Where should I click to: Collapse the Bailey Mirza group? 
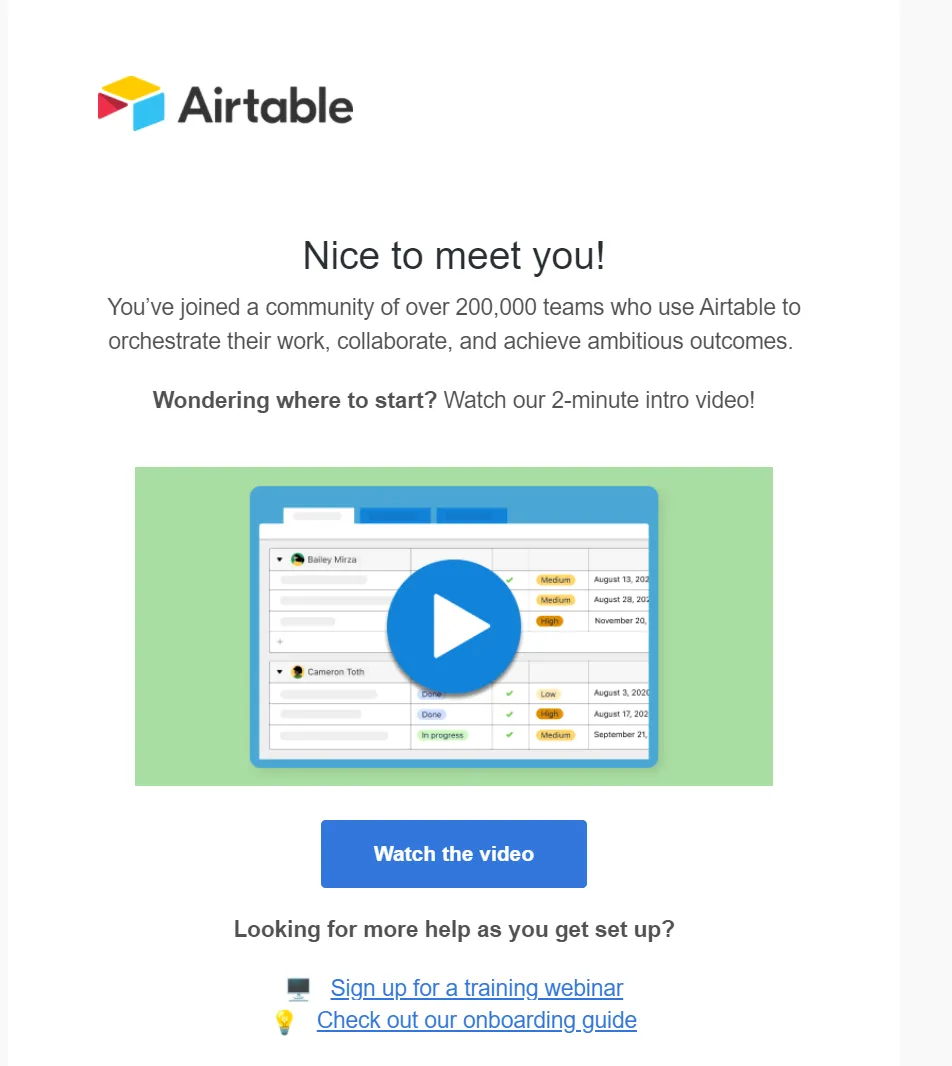coord(280,559)
